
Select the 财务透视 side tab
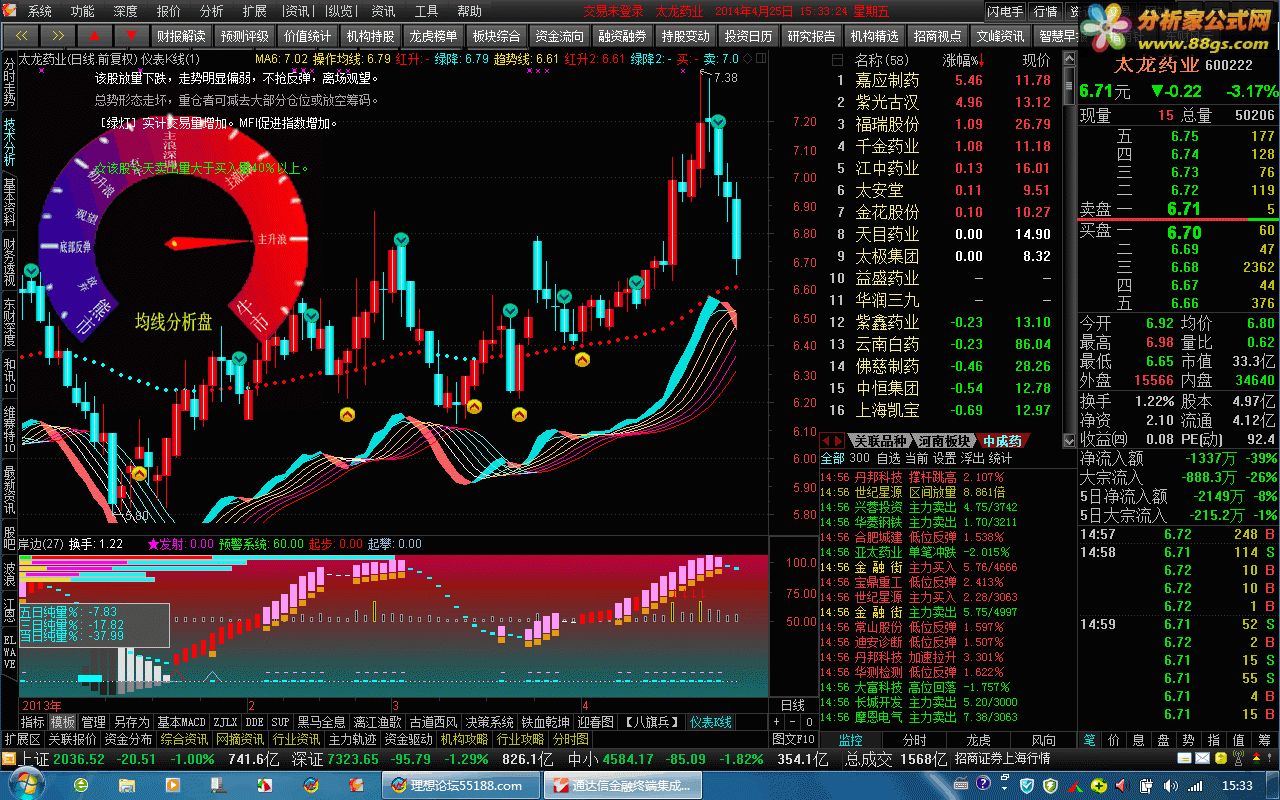pyautogui.click(x=9, y=262)
